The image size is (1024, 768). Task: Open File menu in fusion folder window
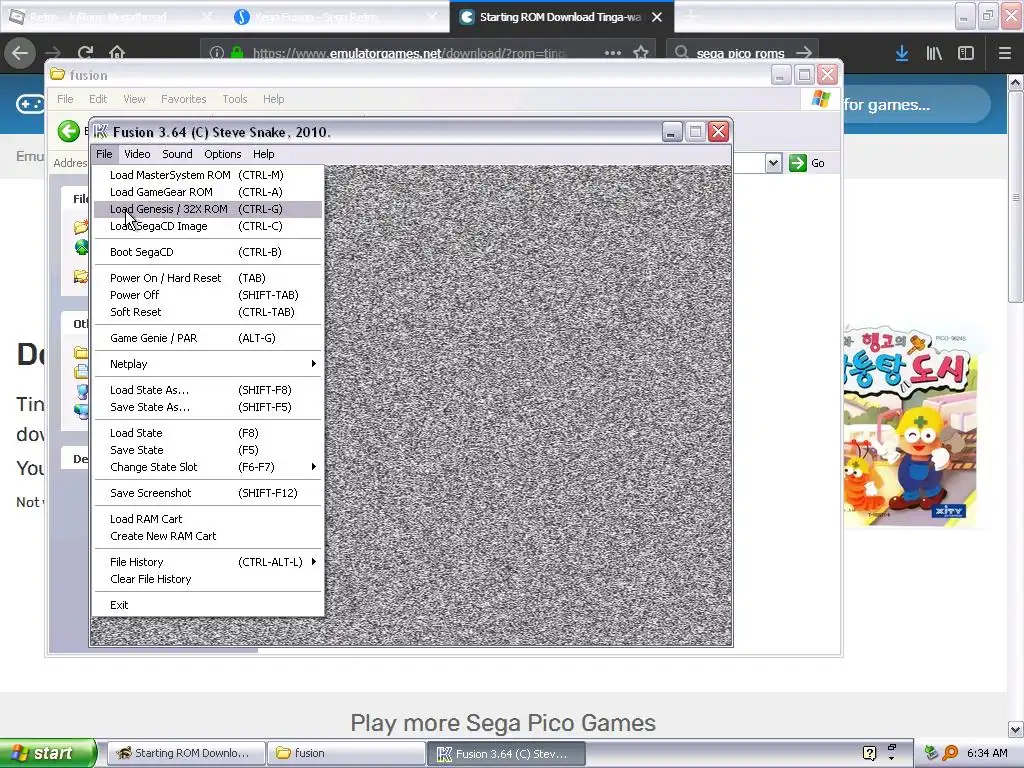pyautogui.click(x=65, y=99)
